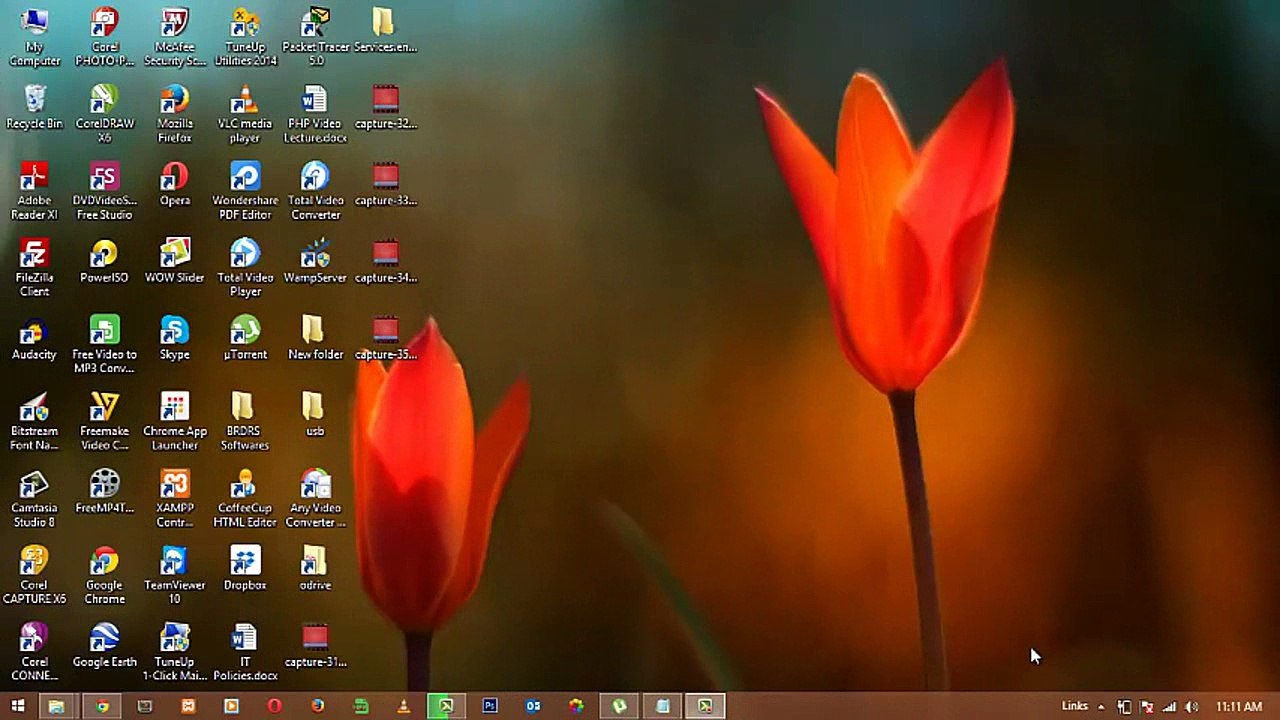
Task: Select the Audacity desktop icon
Action: point(35,338)
